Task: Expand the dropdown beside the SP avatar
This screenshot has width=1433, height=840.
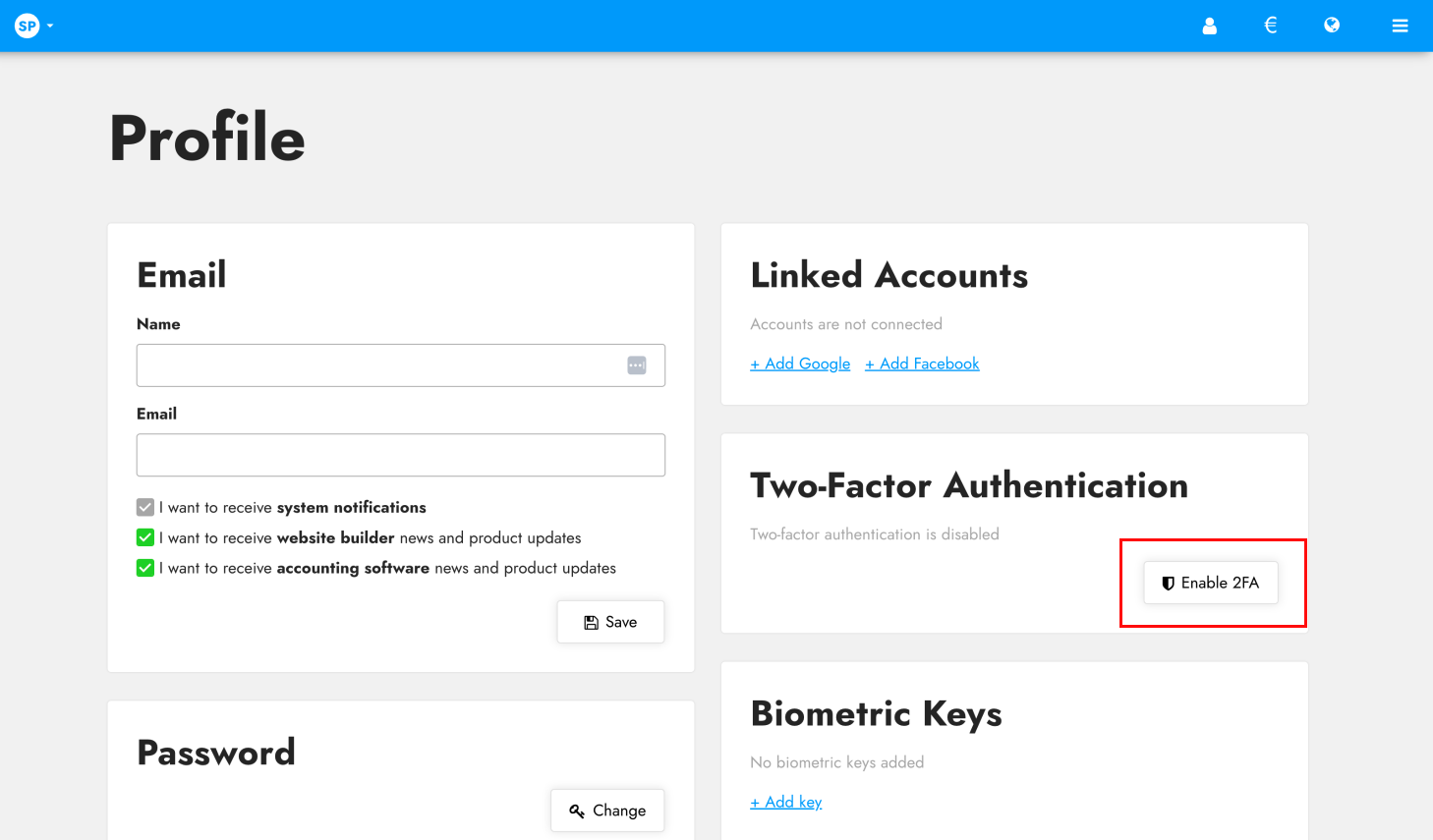Action: (49, 26)
